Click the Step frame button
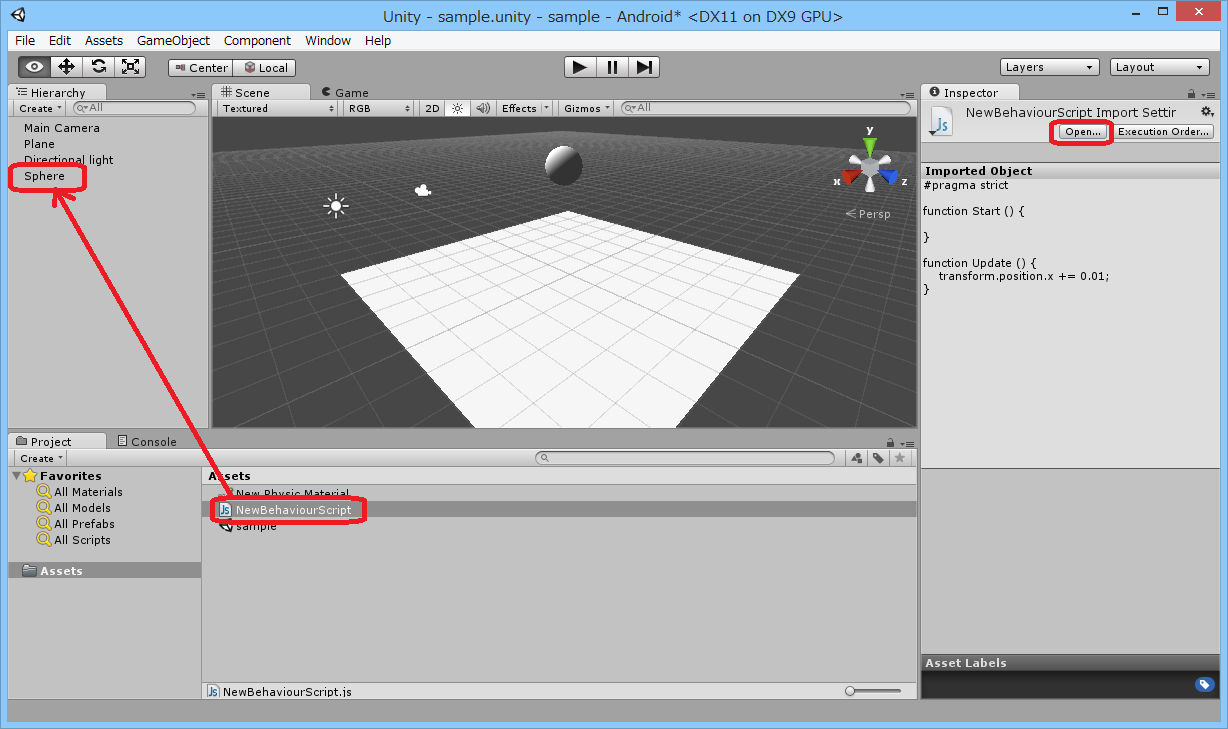 click(644, 67)
